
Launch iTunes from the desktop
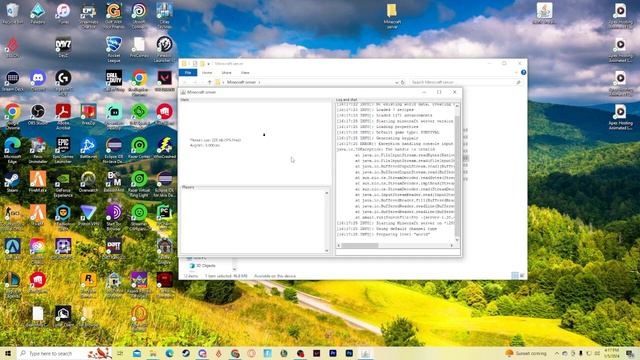(x=63, y=13)
